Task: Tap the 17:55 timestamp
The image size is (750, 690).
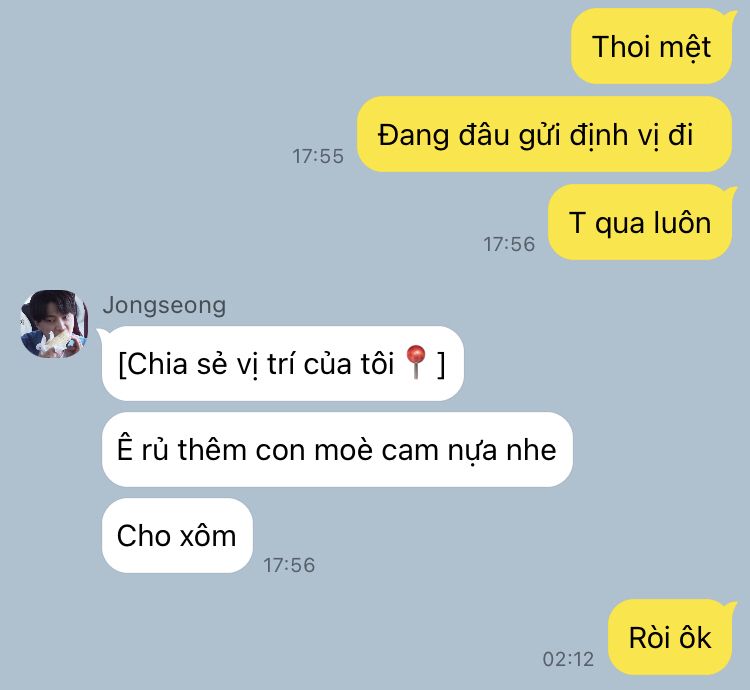Action: pyautogui.click(x=318, y=156)
